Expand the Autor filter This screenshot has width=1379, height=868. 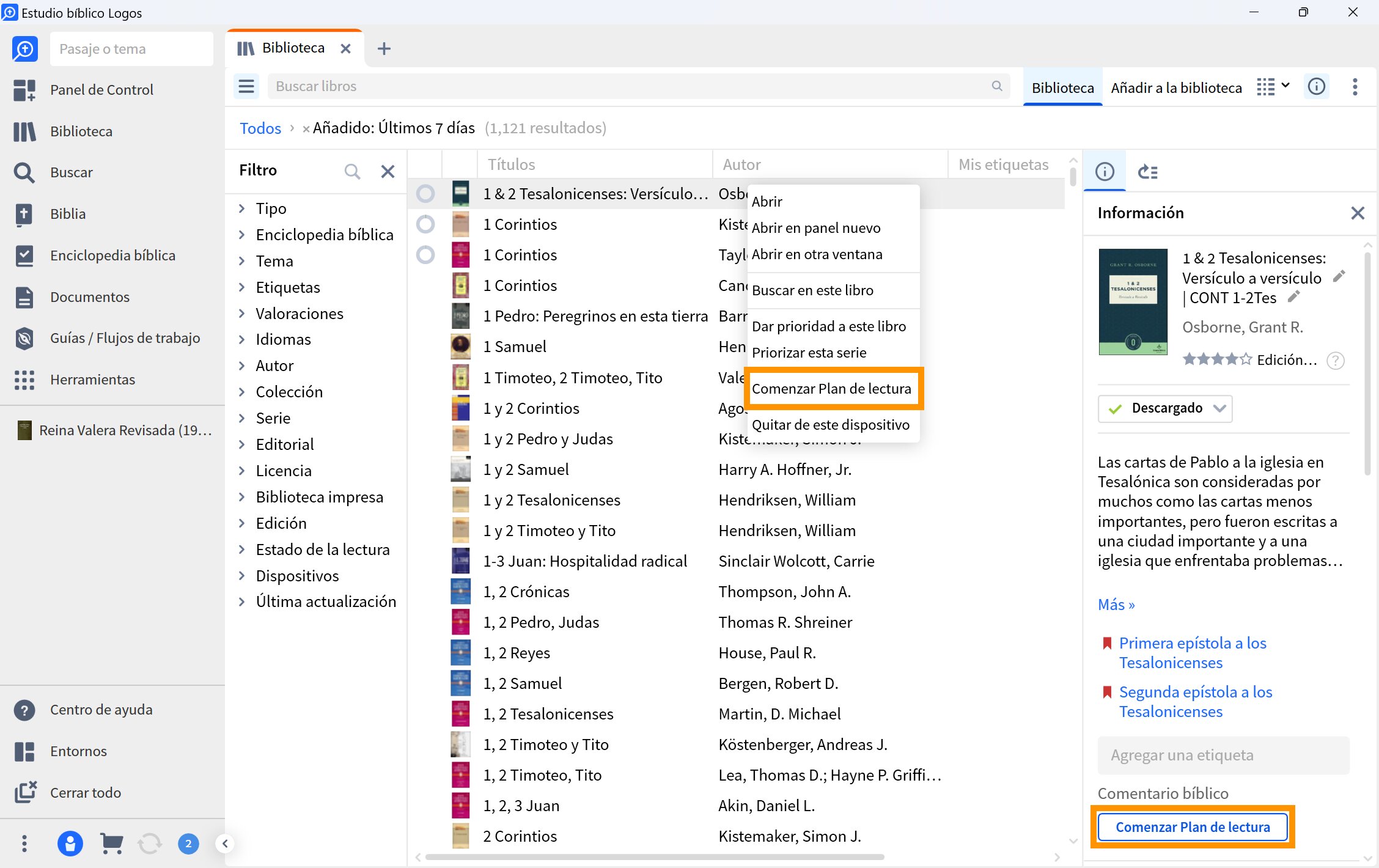click(x=242, y=366)
